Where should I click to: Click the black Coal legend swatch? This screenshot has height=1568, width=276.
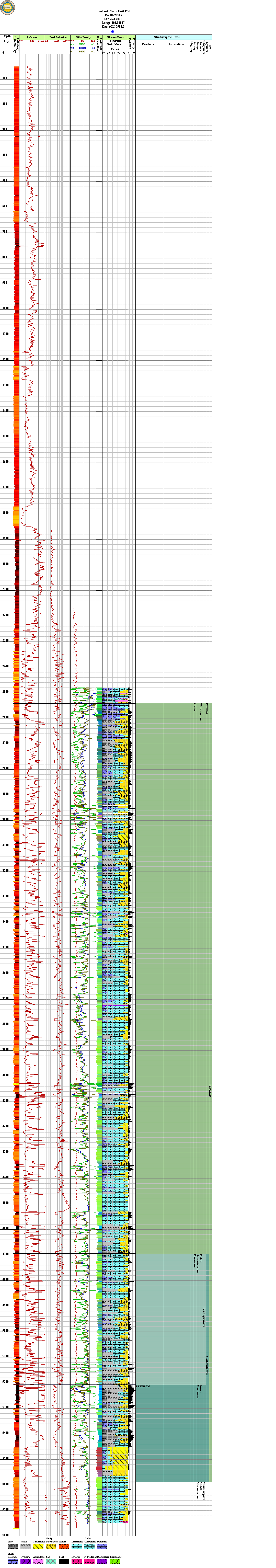(63, 1561)
